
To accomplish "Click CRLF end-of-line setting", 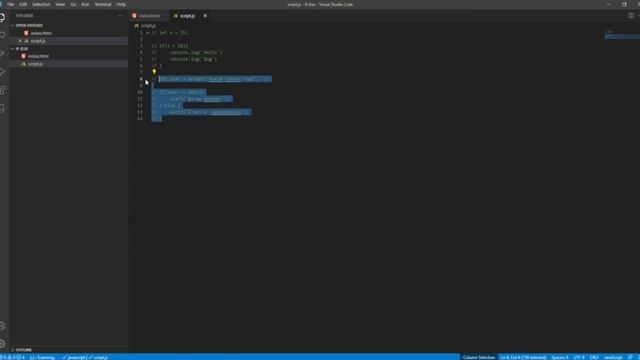I will [594, 357].
